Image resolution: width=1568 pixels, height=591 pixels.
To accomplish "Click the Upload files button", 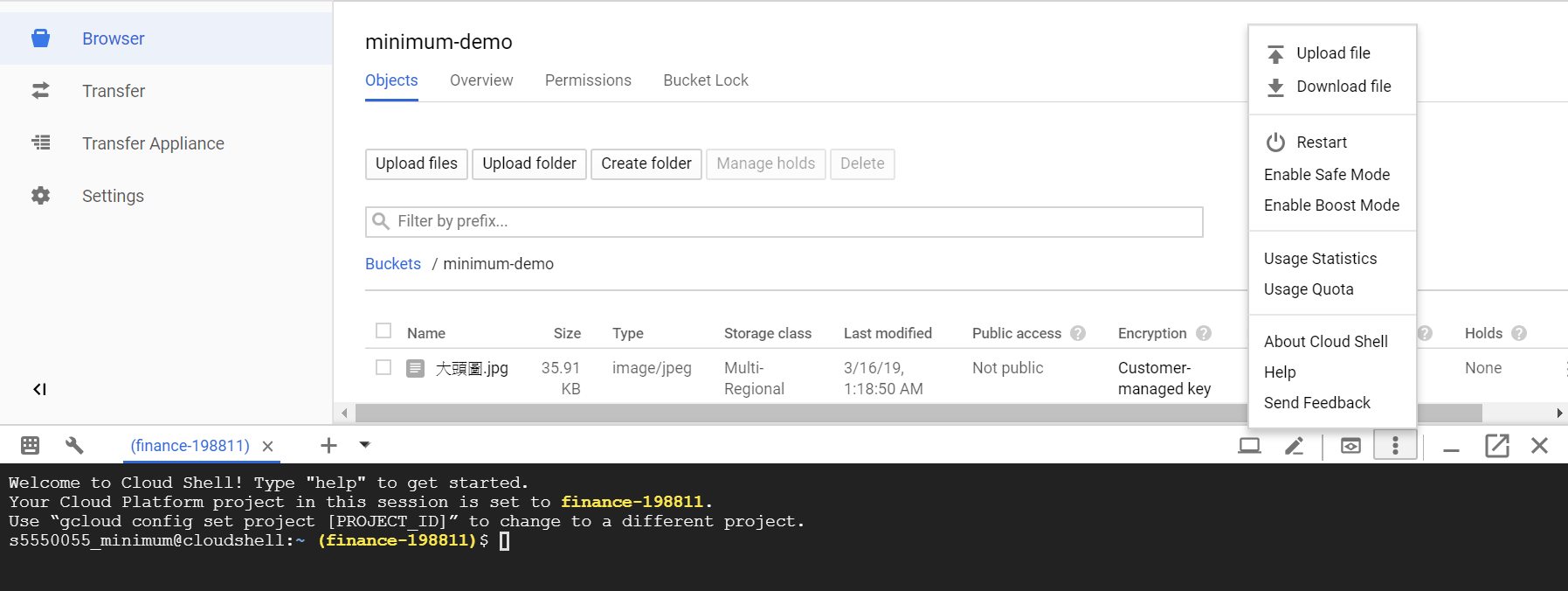I will coord(417,163).
